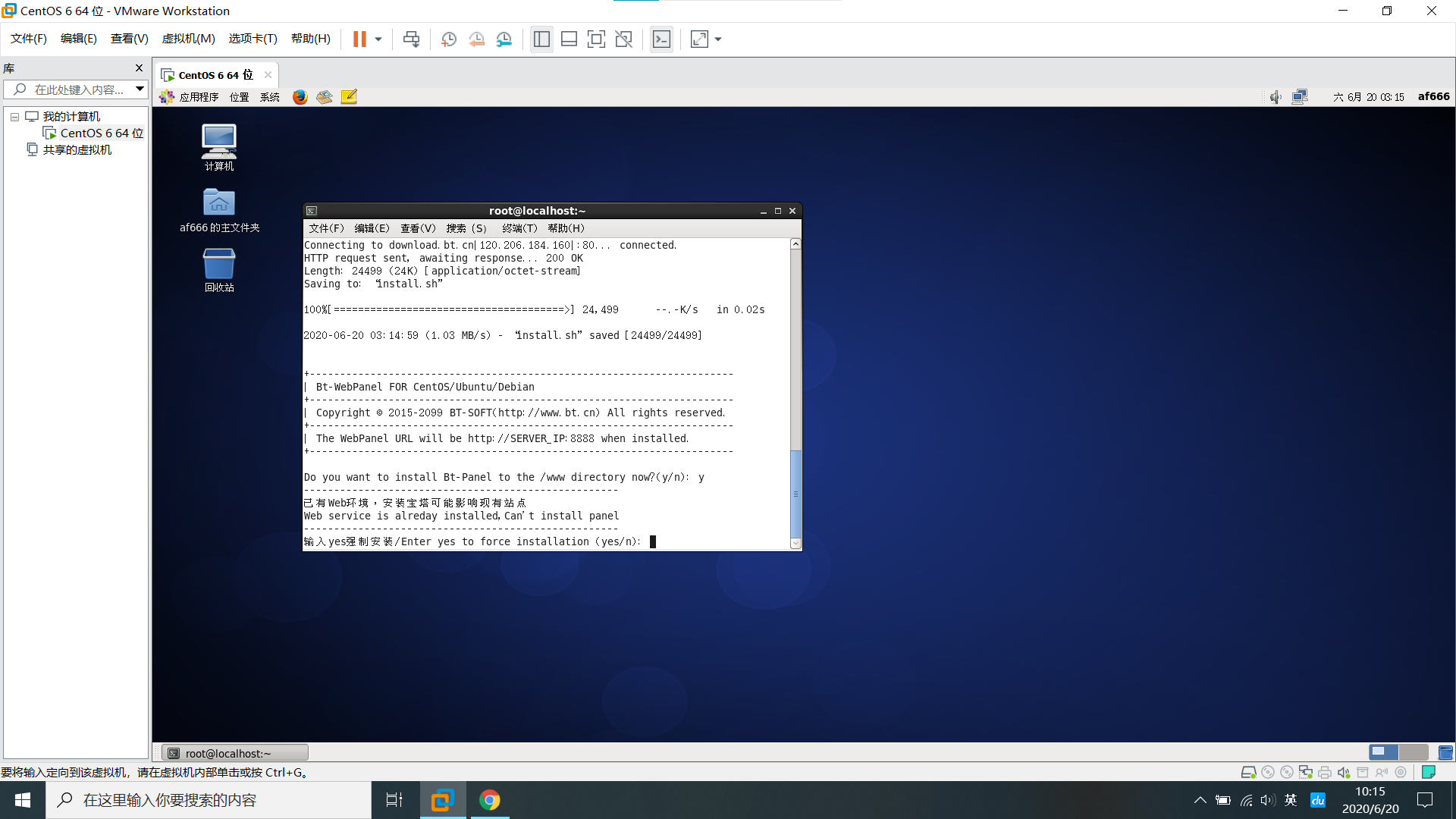Click the network adapter status icon
This screenshot has width=1456, height=819.
pos(1306,772)
